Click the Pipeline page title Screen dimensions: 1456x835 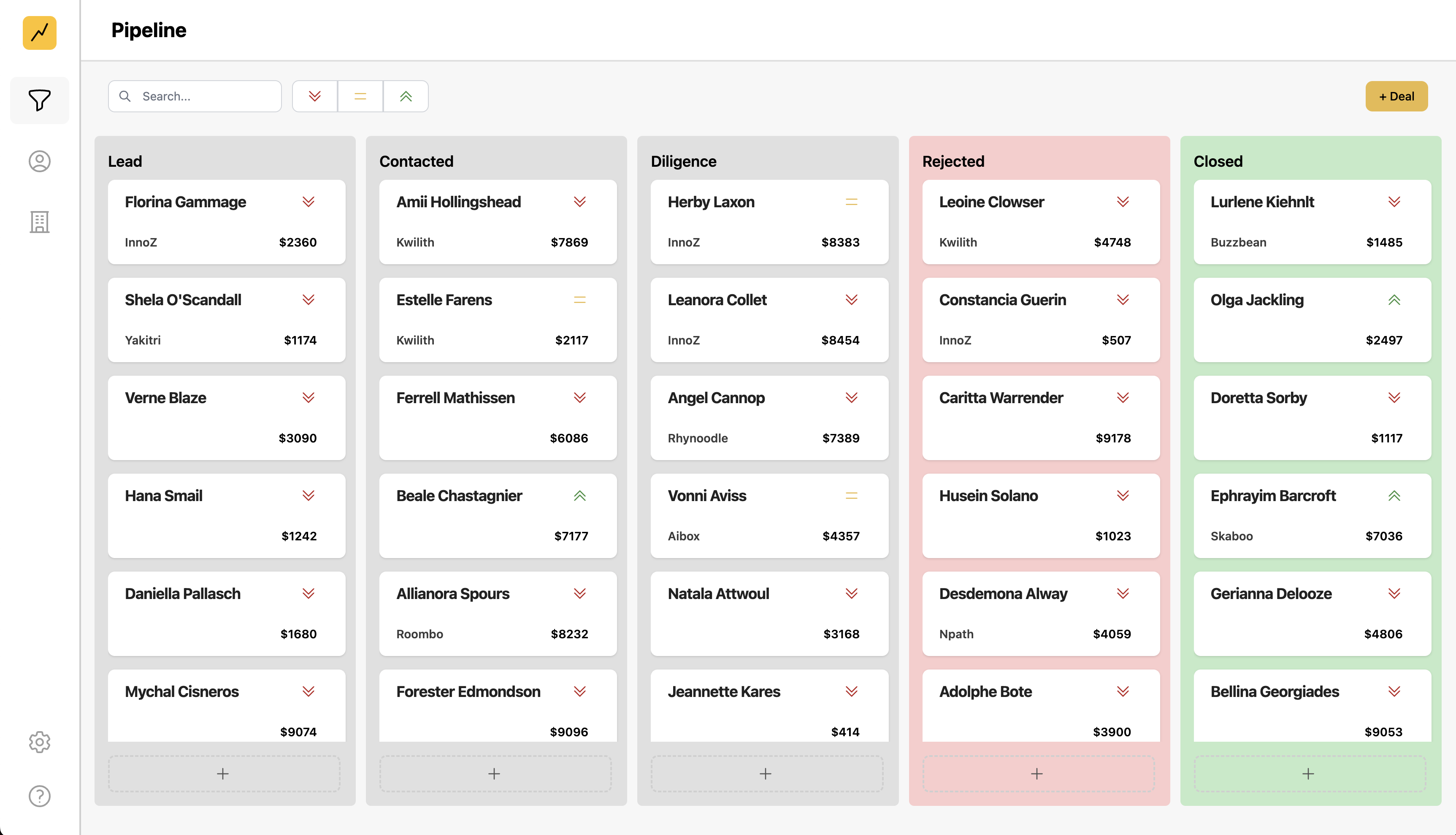click(x=149, y=30)
